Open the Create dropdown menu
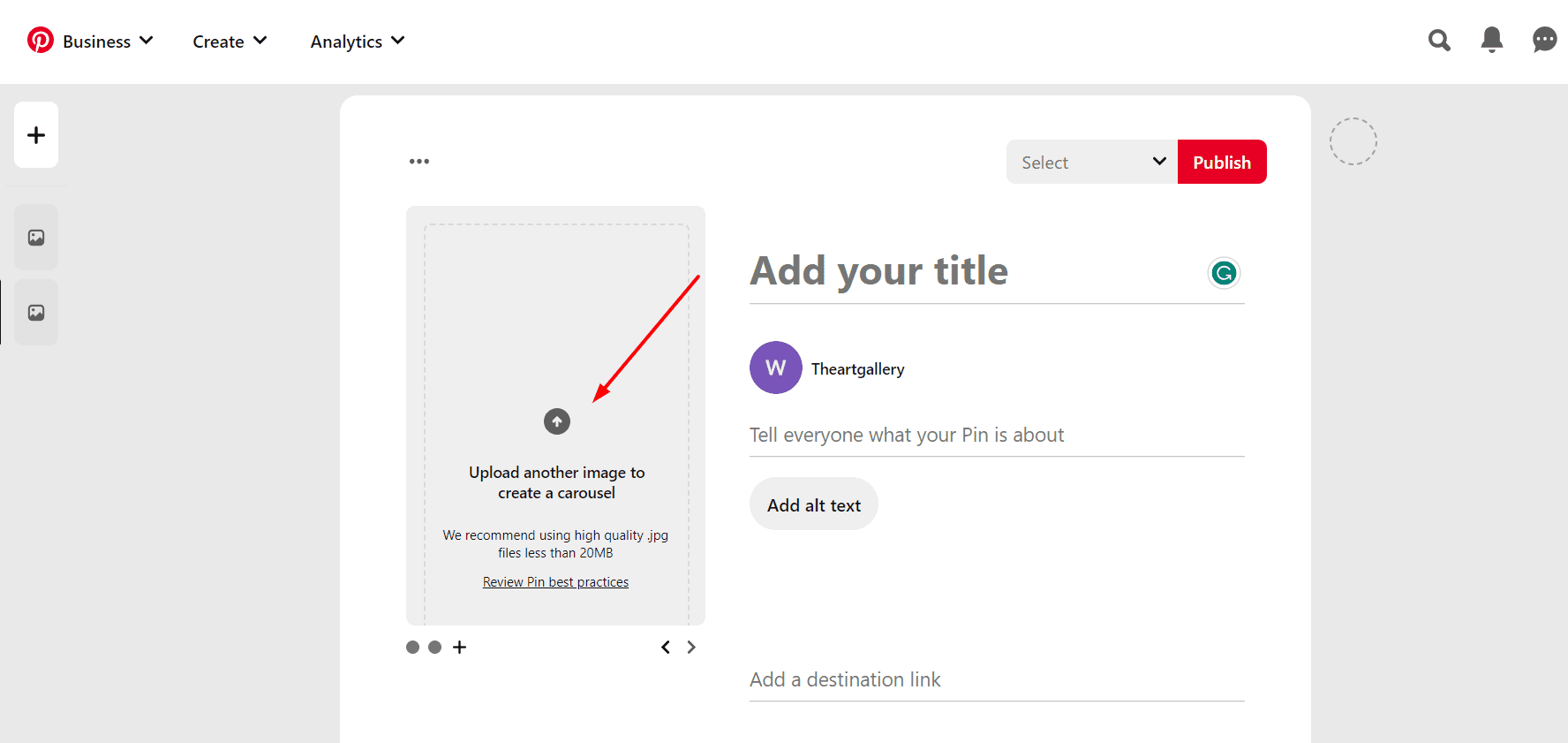 point(230,42)
